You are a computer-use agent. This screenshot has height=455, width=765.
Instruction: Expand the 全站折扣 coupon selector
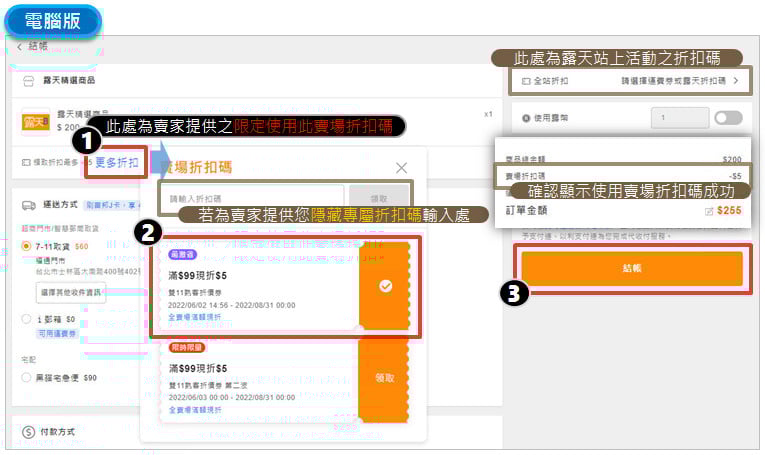[x=735, y=80]
